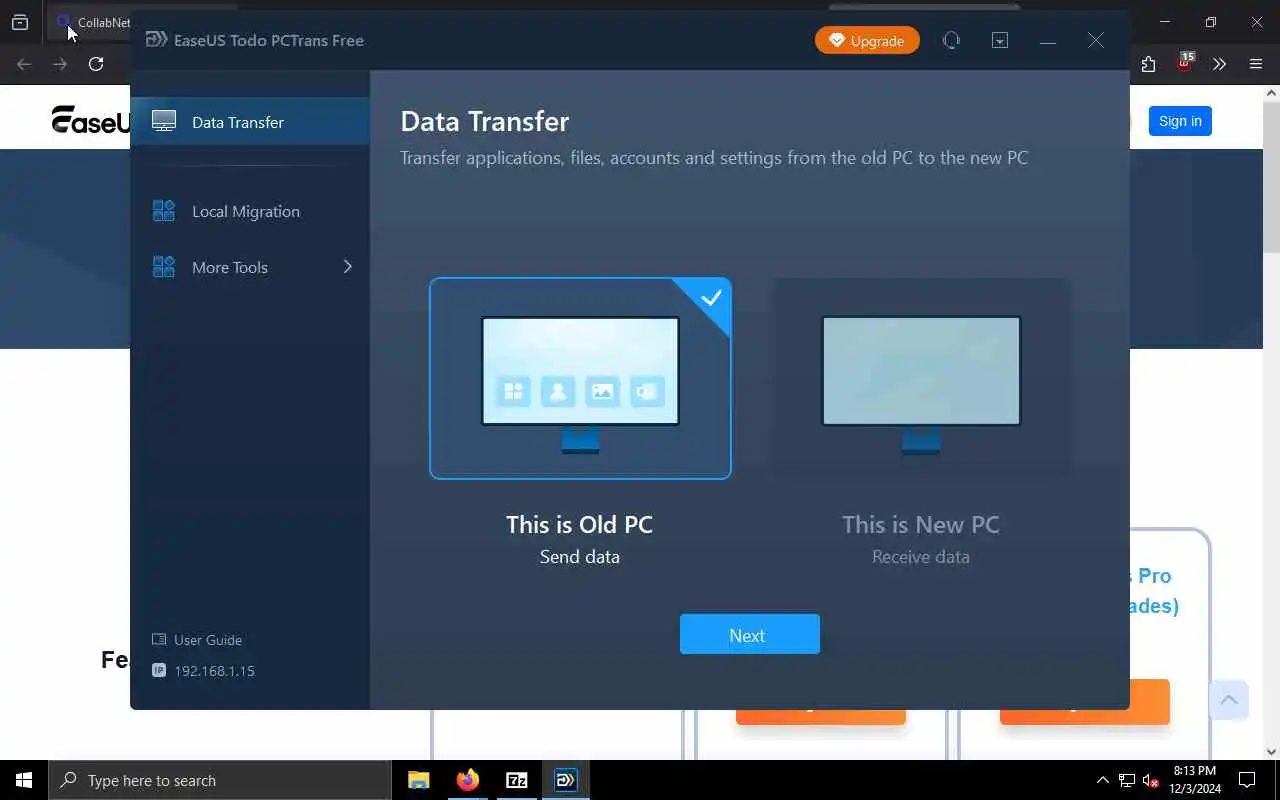
Task: Reload the browser page
Action: 96,64
